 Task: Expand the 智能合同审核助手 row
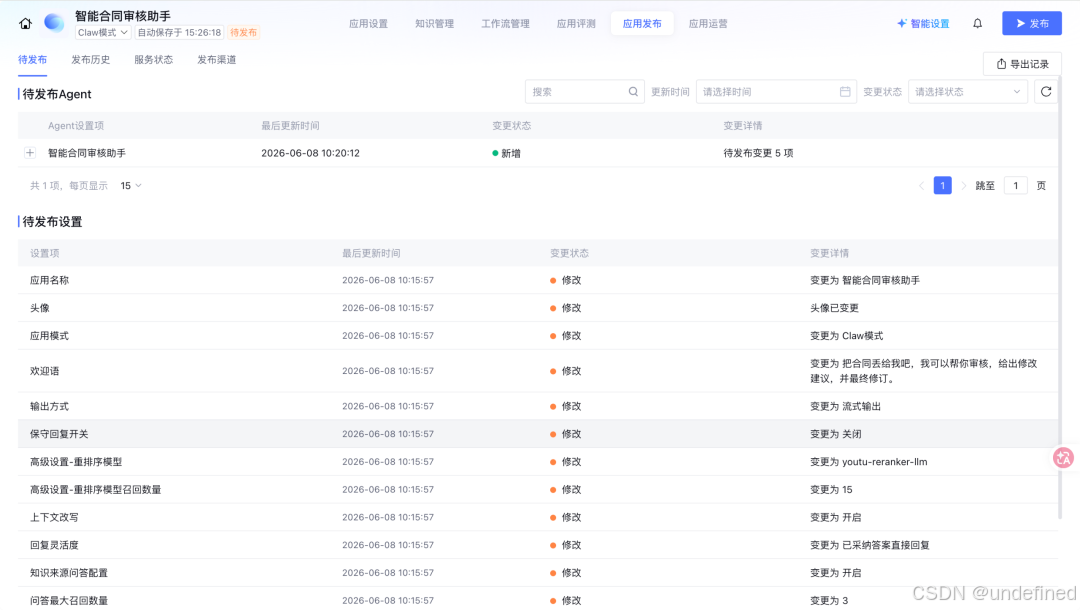pos(30,153)
